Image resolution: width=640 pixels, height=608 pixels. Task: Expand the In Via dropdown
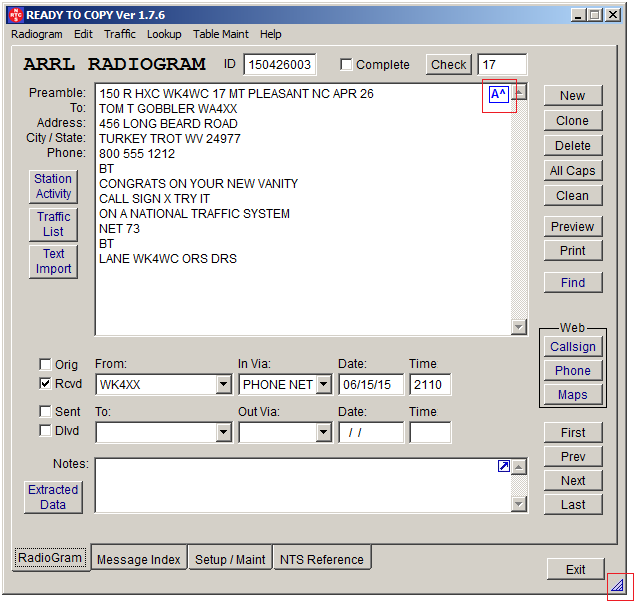click(323, 385)
